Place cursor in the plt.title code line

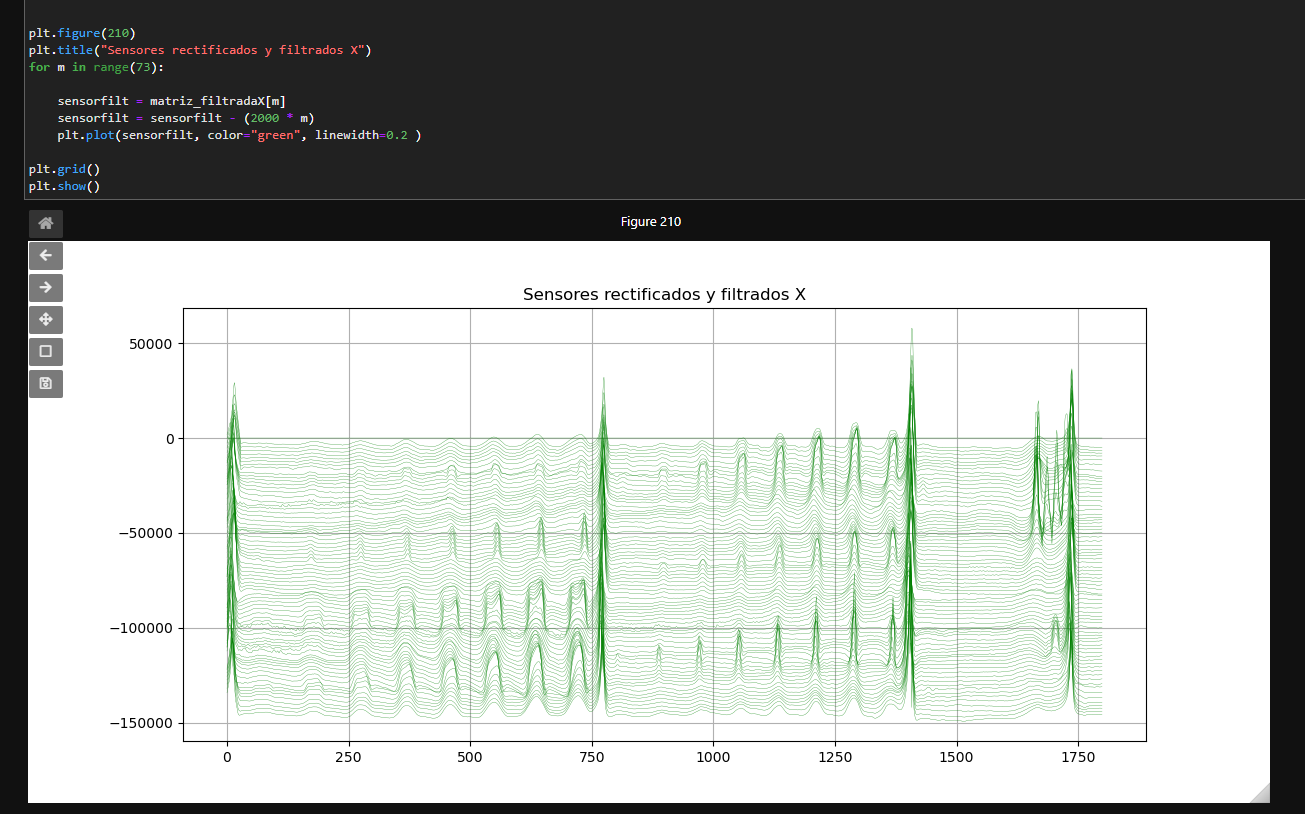coord(200,50)
